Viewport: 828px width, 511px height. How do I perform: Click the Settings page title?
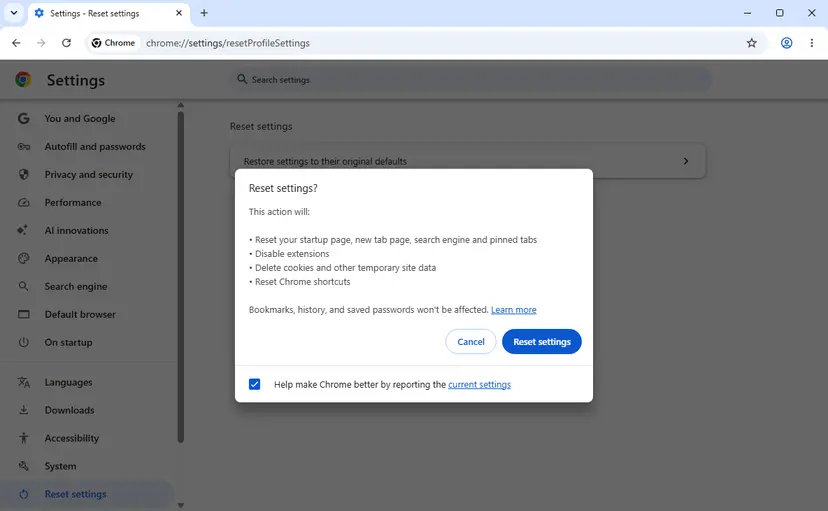(76, 80)
